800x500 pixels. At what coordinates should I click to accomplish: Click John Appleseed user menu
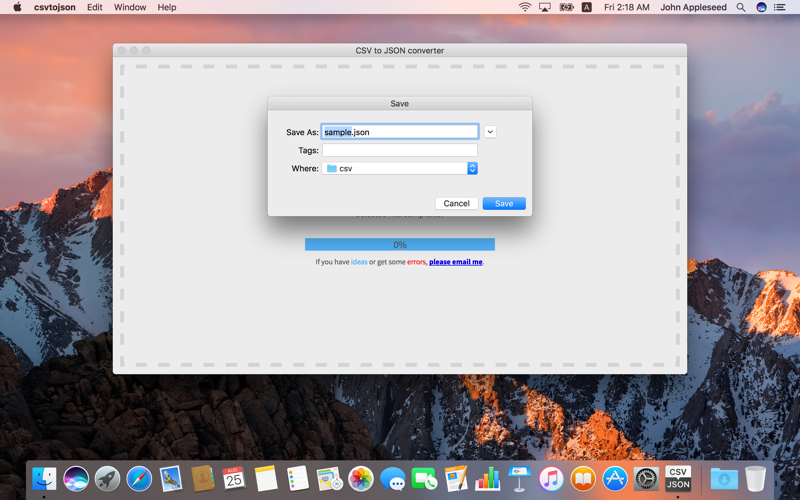pos(693,7)
